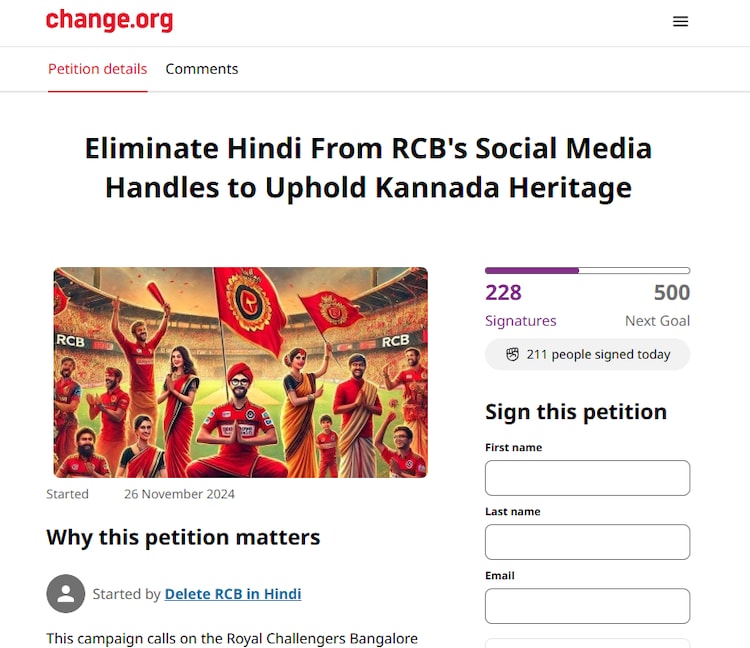Viewport: 750px width, 648px height.
Task: Click the "211 people signed today" text
Action: pos(598,355)
